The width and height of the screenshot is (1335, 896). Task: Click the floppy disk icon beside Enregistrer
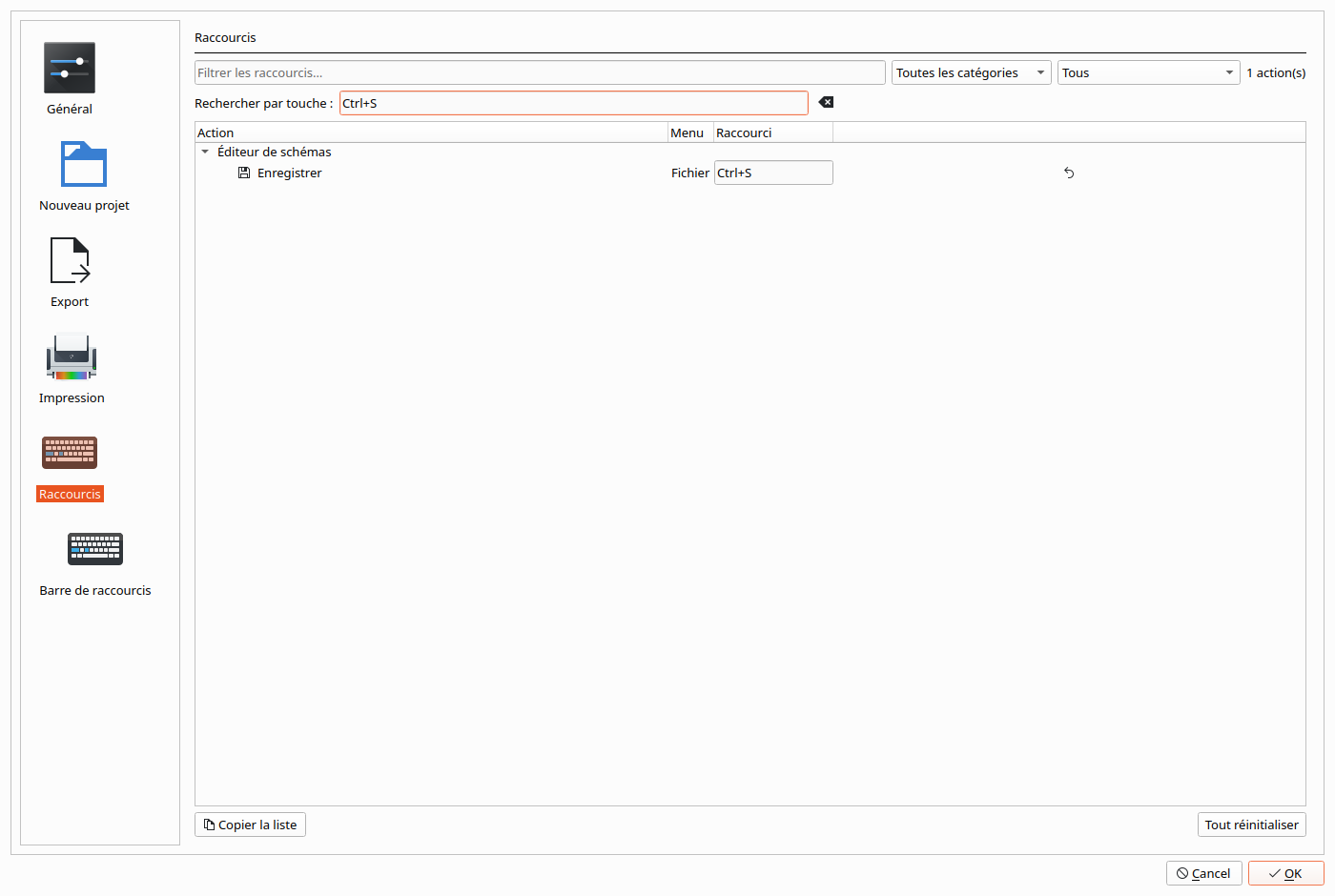[x=244, y=173]
